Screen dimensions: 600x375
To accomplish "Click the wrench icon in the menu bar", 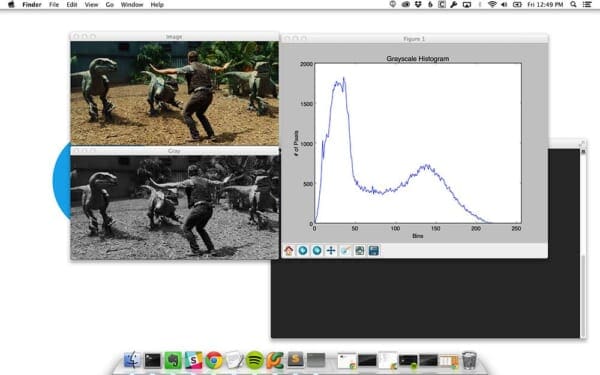I will [454, 5].
